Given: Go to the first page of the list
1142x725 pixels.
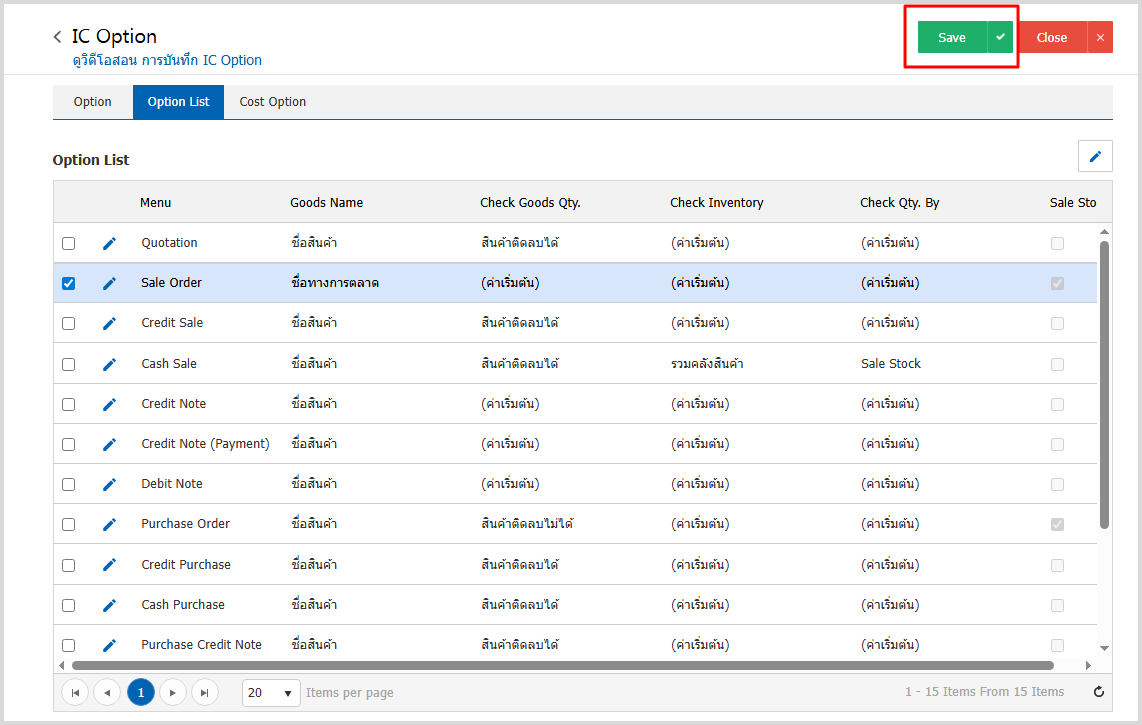Looking at the screenshot, I should pyautogui.click(x=75, y=692).
